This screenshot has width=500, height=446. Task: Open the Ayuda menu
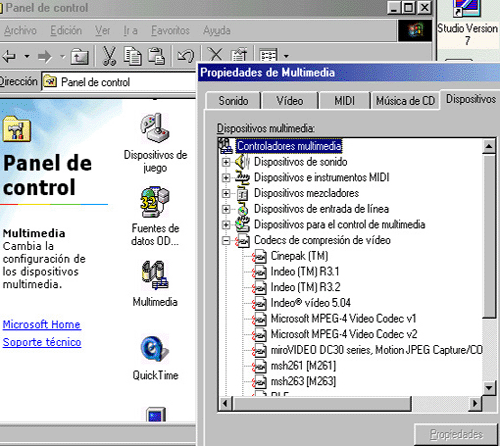click(217, 30)
